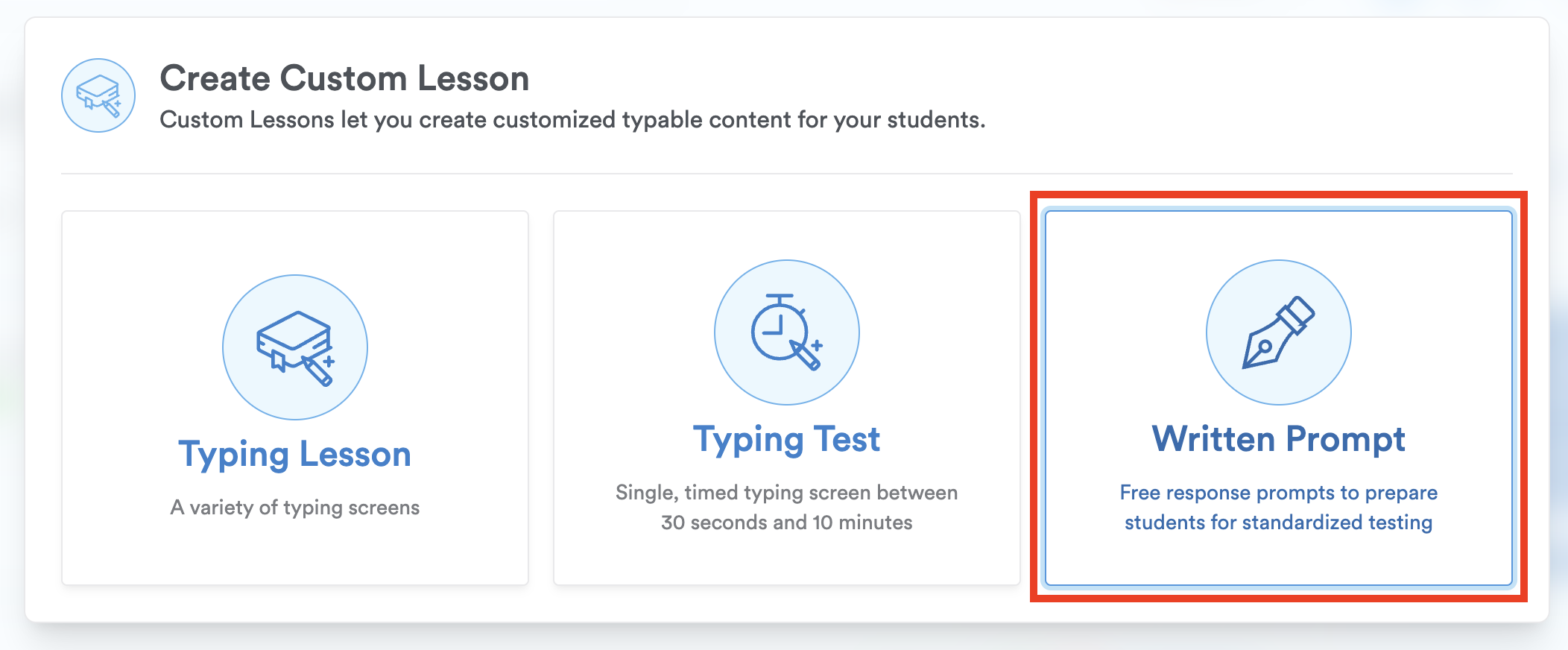Click the Create Custom Lesson header icon
This screenshot has height=650, width=1568.
click(98, 95)
